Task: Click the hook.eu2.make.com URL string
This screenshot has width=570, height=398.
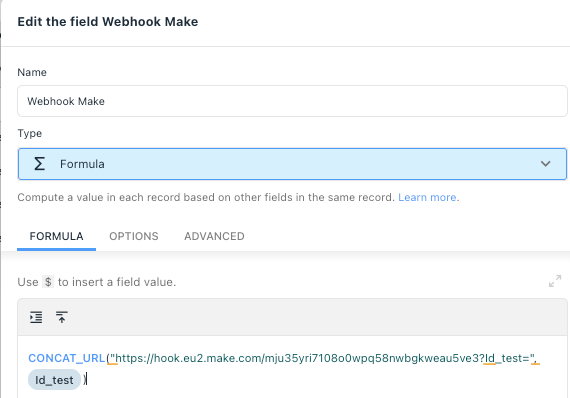Action: click(323, 358)
